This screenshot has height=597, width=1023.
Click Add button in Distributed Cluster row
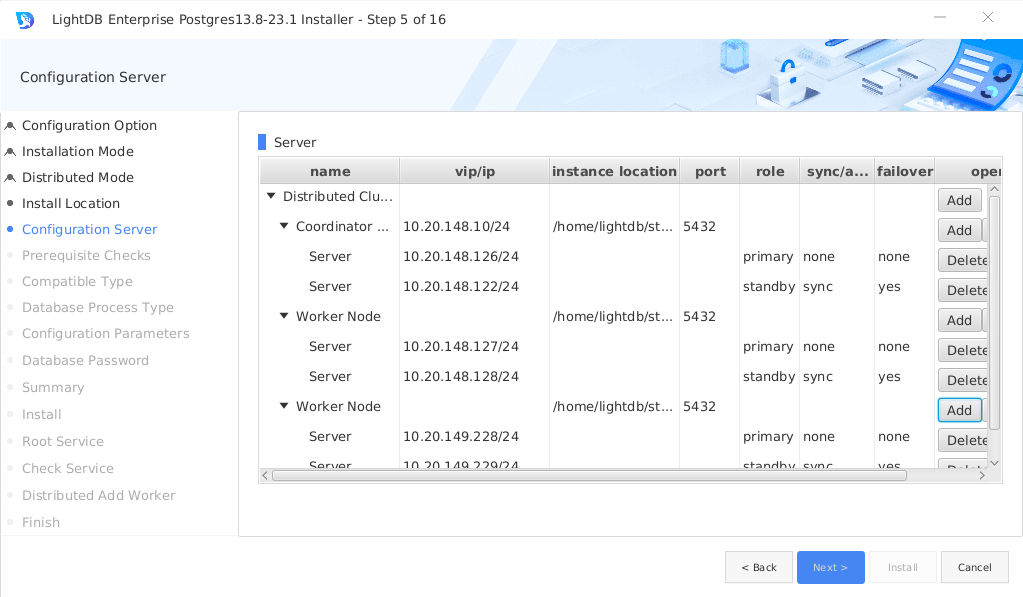959,200
